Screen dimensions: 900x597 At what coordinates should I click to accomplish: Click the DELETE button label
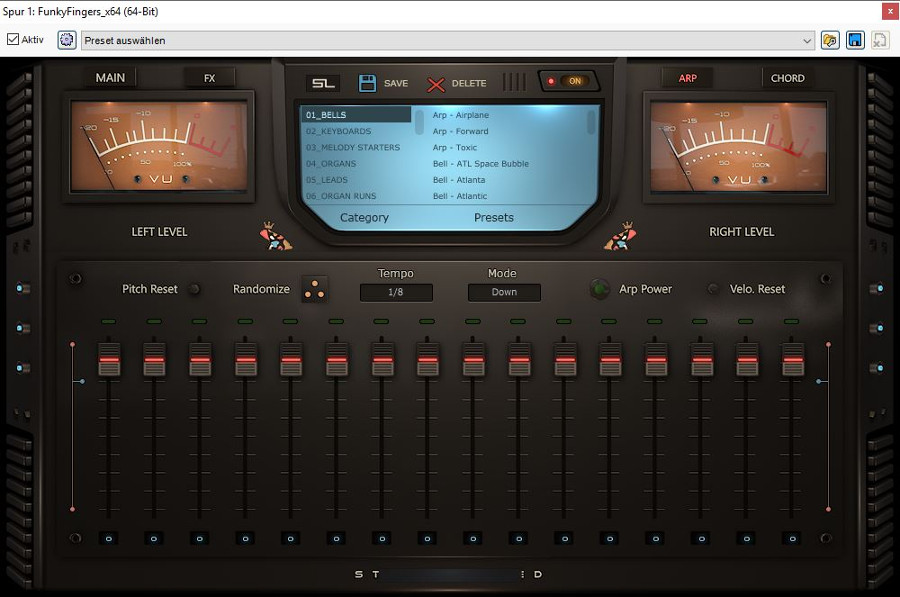coord(469,83)
